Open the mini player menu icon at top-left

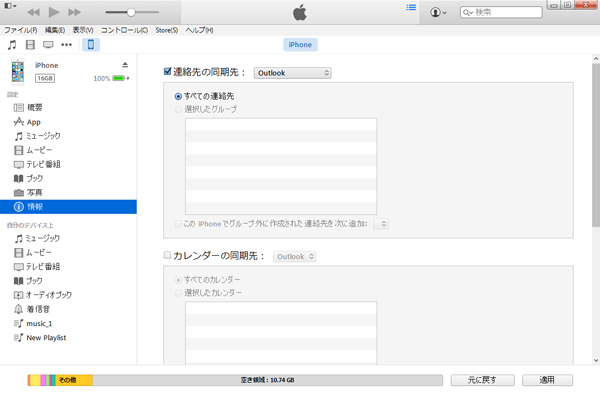click(10, 6)
